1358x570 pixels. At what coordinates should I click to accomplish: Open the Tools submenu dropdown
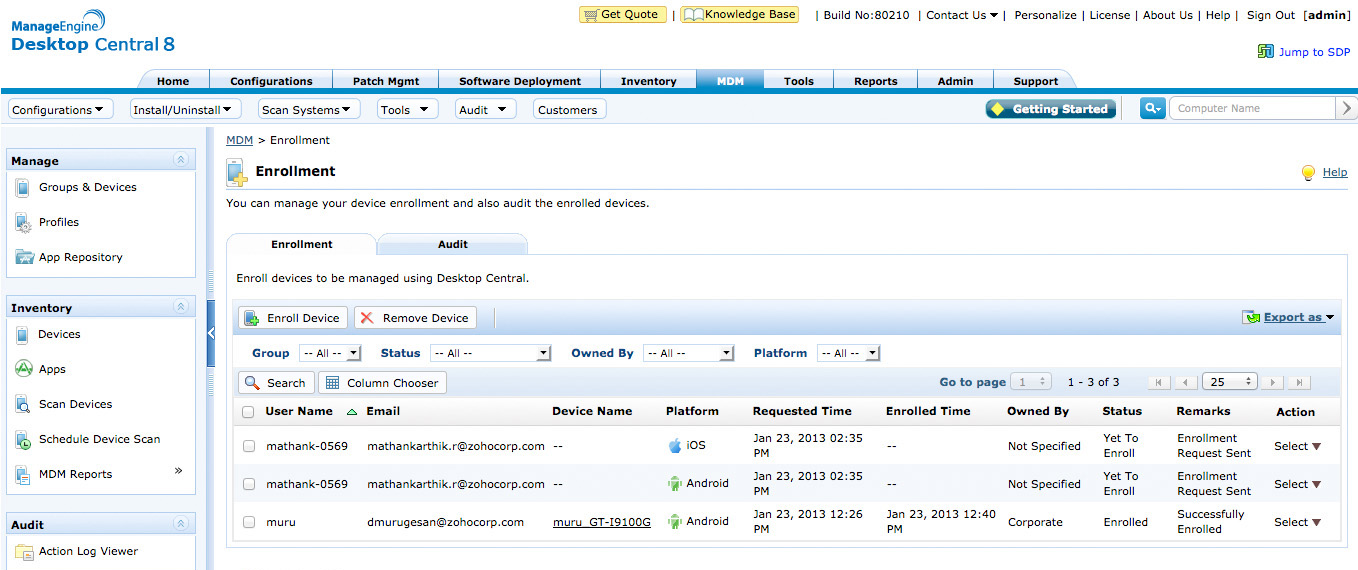pyautogui.click(x=408, y=109)
